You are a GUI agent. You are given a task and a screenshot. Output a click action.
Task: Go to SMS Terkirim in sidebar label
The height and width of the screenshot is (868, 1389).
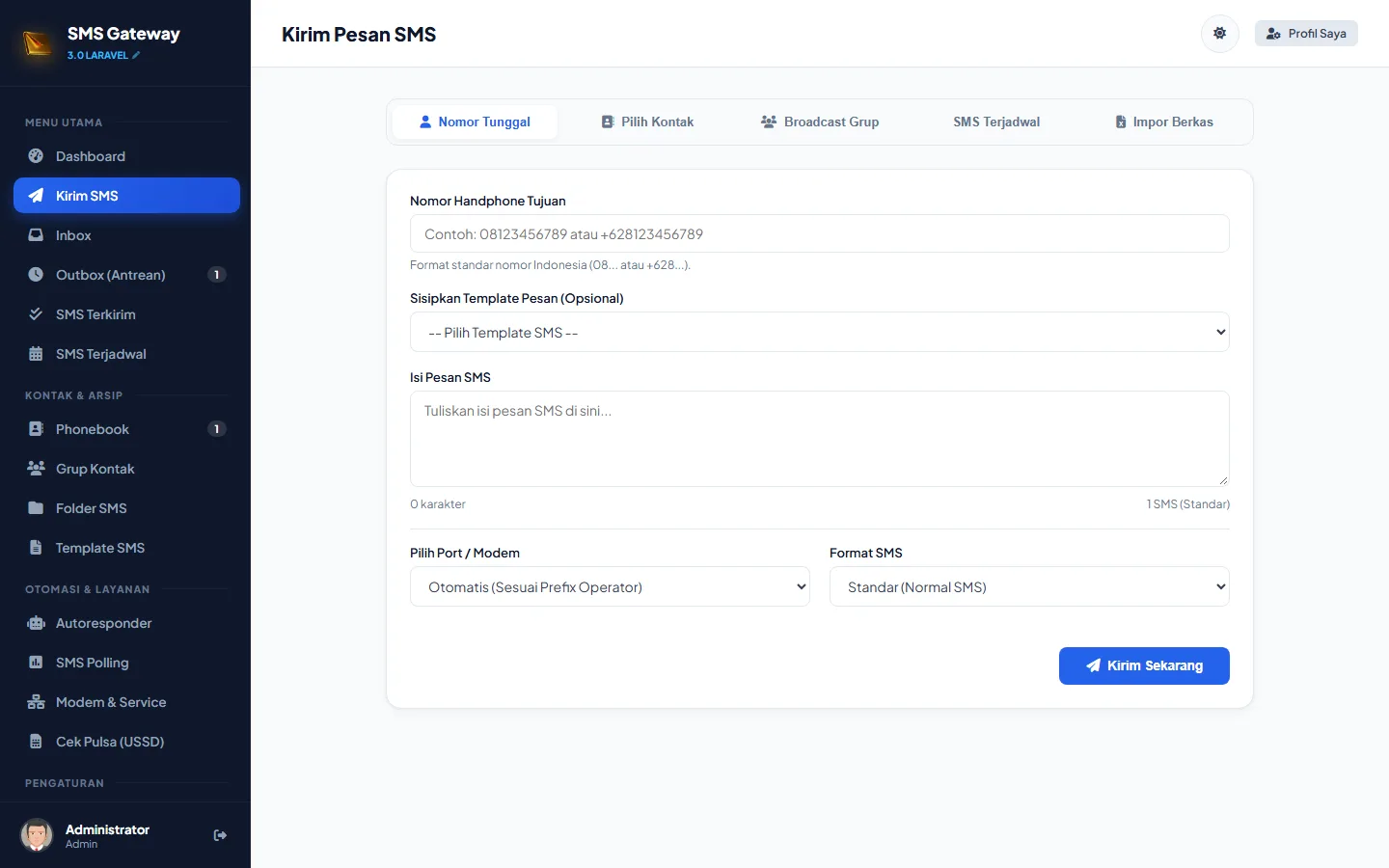tap(95, 314)
